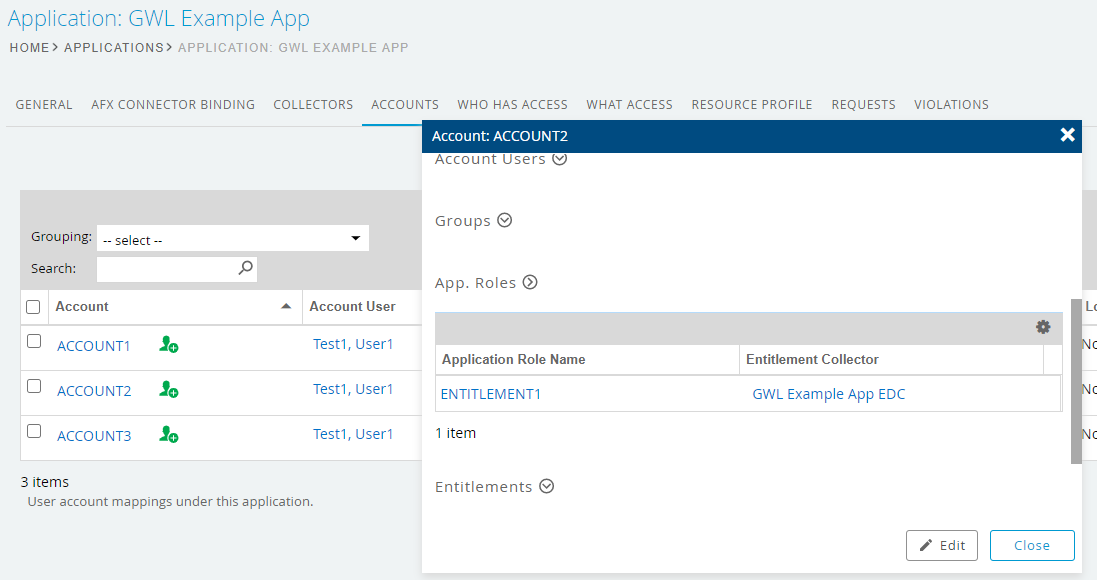Click the add user icon beside ACCOUNT2
The width and height of the screenshot is (1097, 580).
(168, 389)
